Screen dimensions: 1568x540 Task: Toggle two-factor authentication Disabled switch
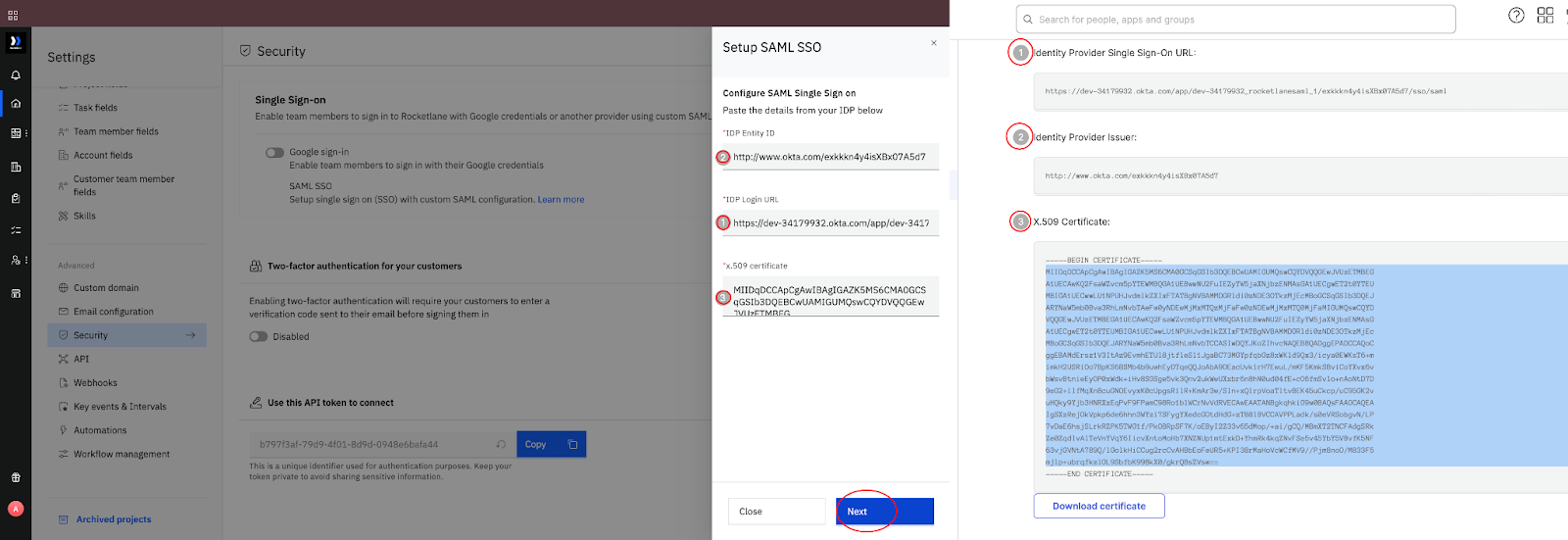pos(259,336)
